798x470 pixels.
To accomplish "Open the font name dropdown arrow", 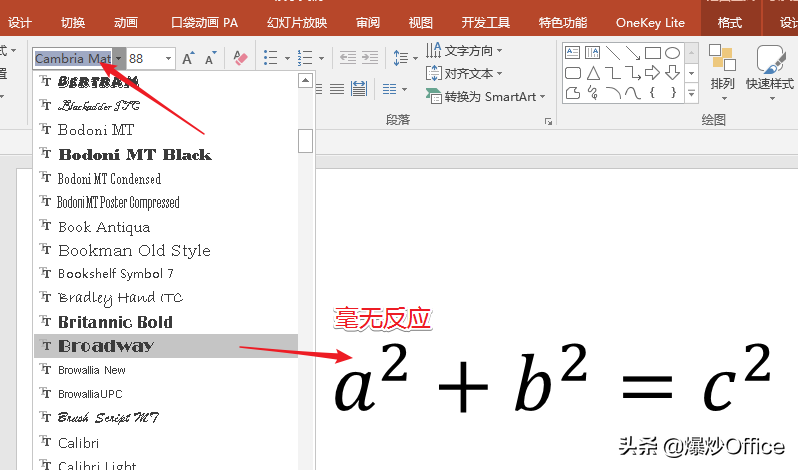I will pyautogui.click(x=119, y=58).
